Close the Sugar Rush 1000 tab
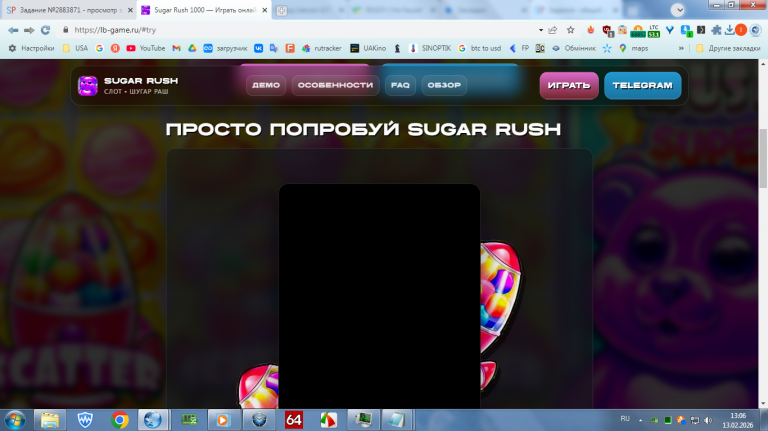This screenshot has height=431, width=768. 265,10
